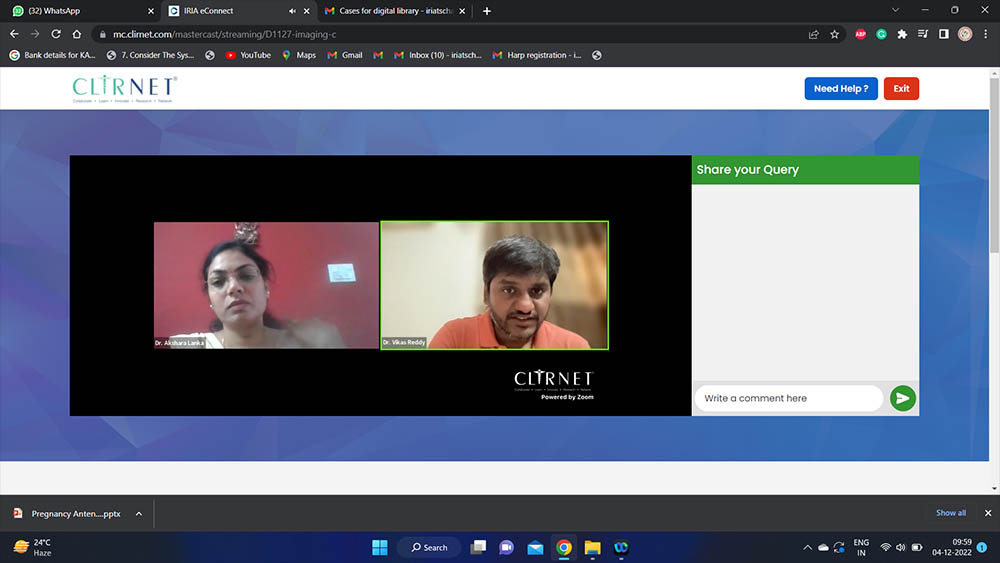Screen dimensions: 1000x563
Task: Open Bank details for KA bookmark
Action: click(52, 55)
